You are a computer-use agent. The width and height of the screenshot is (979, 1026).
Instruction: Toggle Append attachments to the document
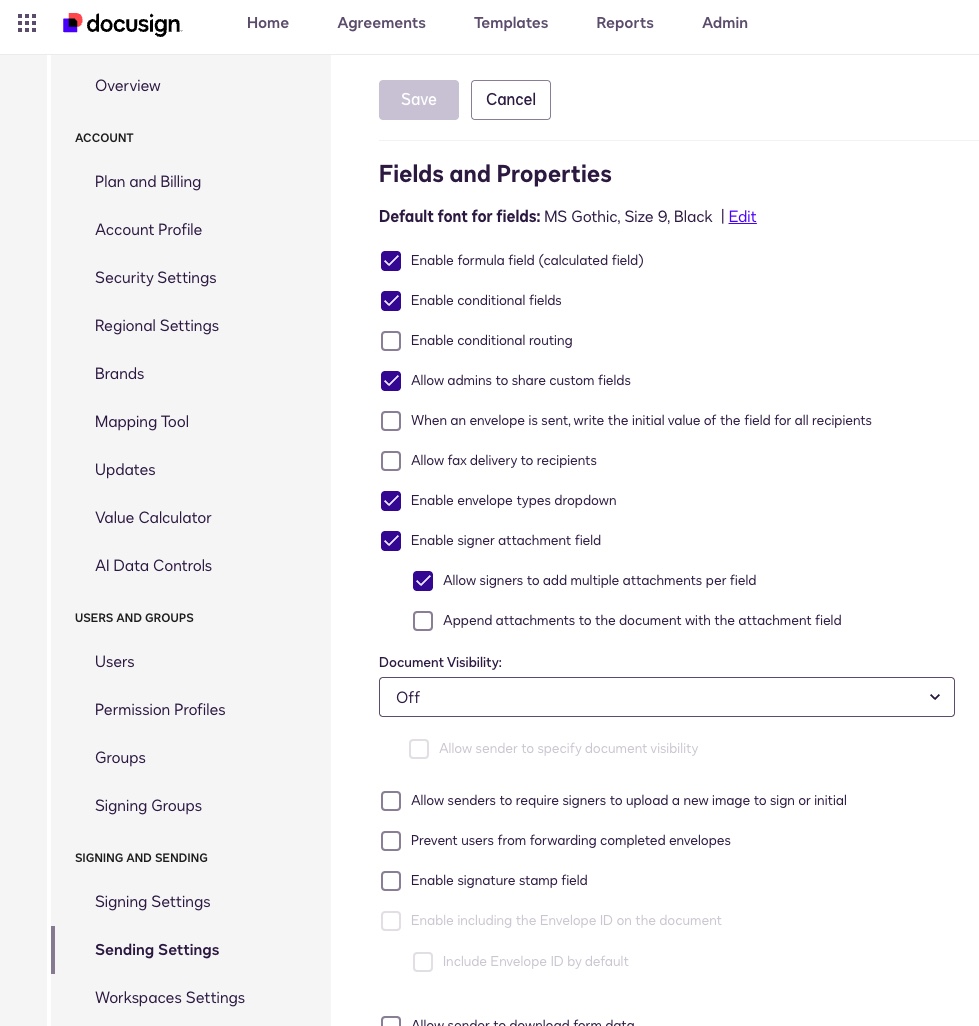(423, 621)
